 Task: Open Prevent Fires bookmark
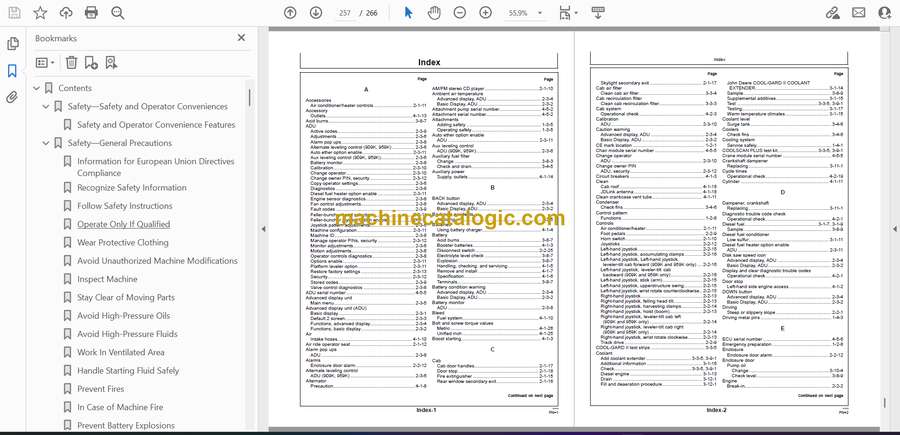tap(100, 389)
